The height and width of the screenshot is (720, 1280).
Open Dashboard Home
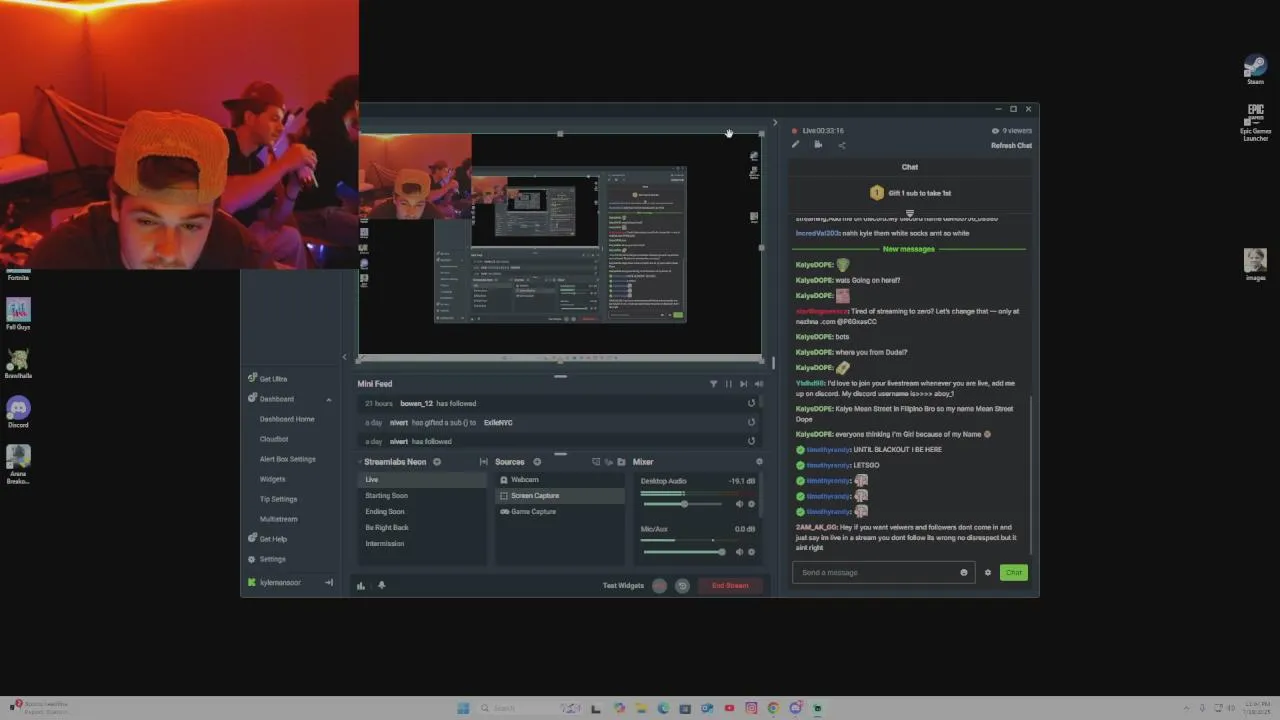287,419
